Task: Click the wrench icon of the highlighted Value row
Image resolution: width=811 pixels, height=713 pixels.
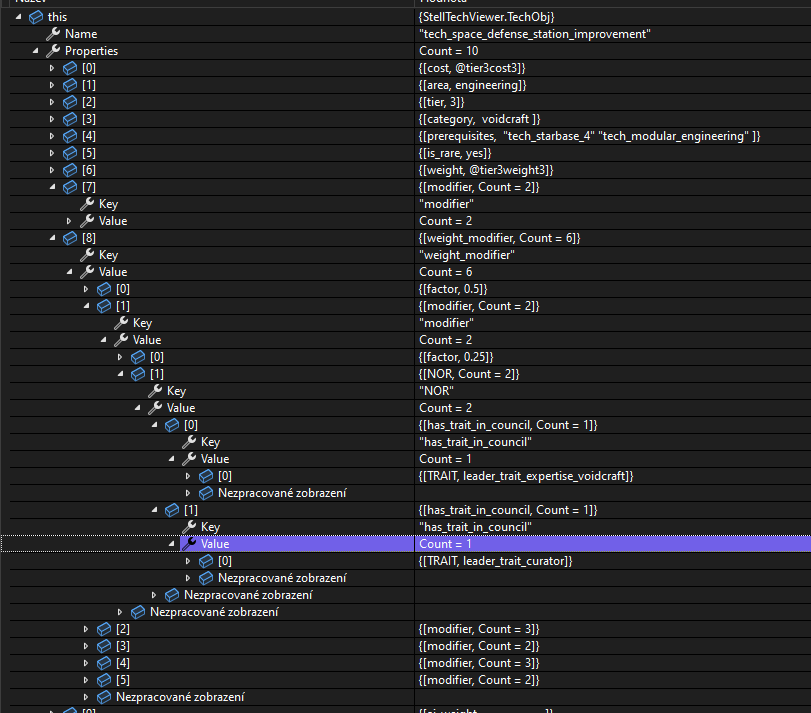Action: 189,544
